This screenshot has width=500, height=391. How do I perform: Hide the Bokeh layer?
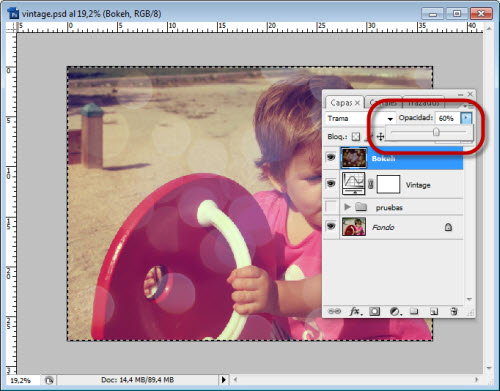[331, 157]
